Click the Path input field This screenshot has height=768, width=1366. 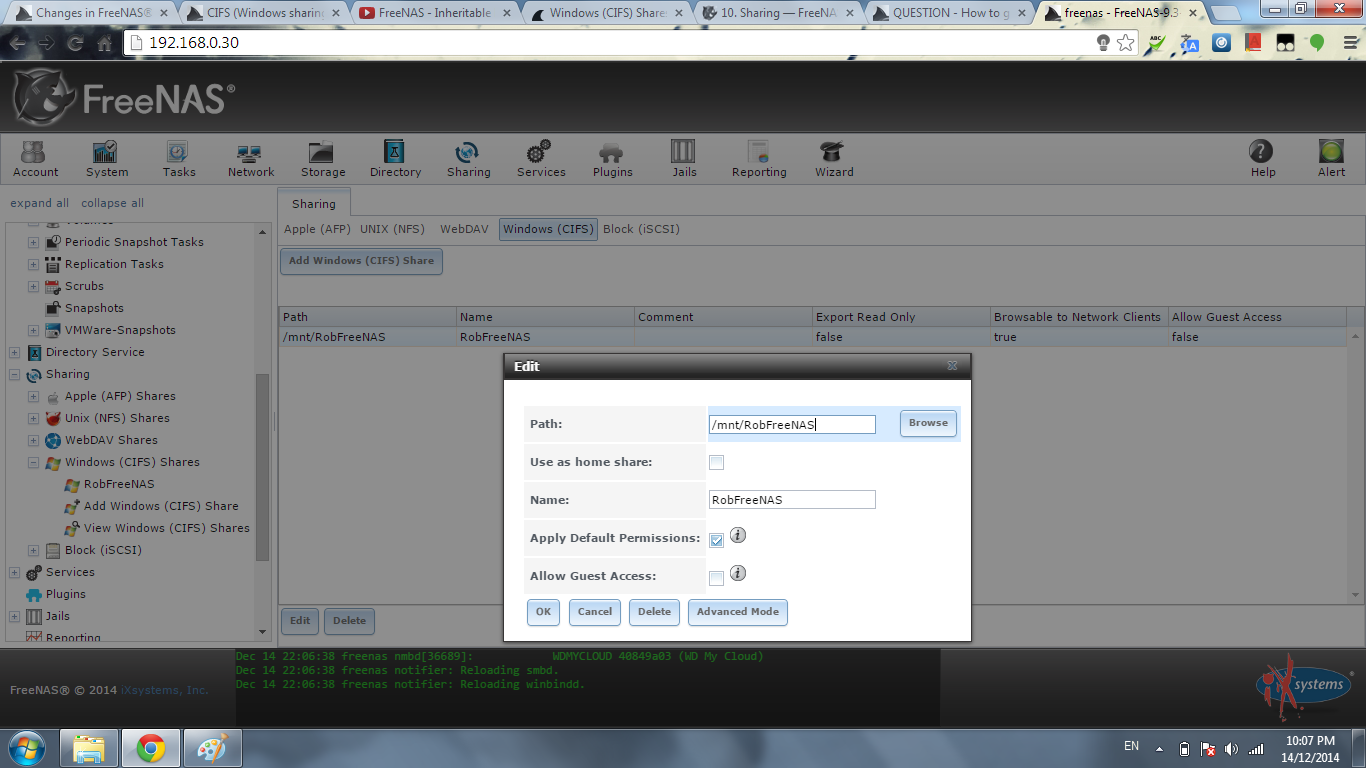pyautogui.click(x=792, y=424)
